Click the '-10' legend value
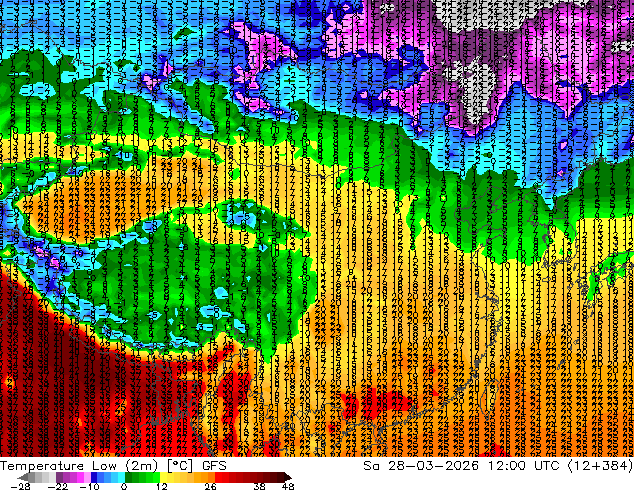This screenshot has height=490, width=634. pyautogui.click(x=89, y=486)
